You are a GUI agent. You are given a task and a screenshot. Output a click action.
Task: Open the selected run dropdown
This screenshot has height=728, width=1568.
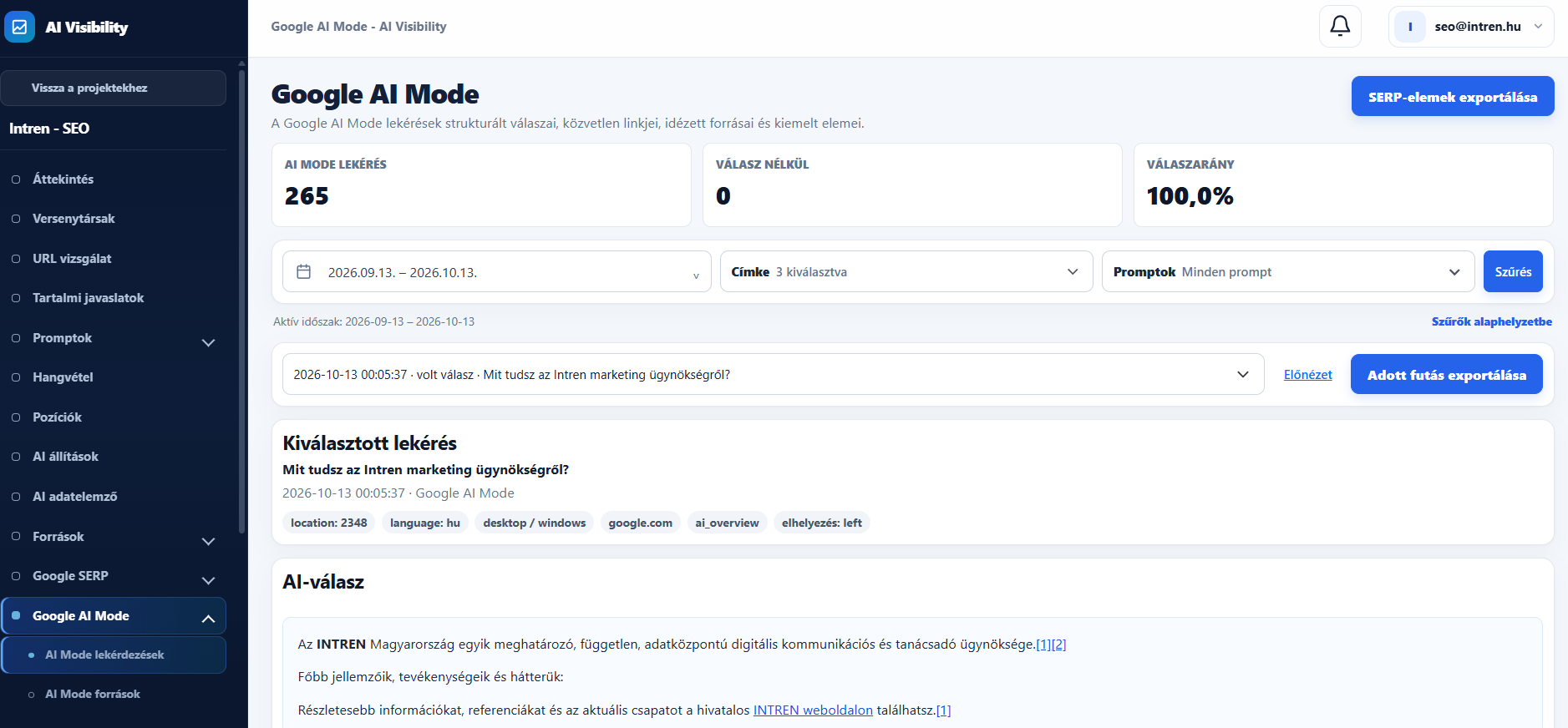tap(773, 374)
